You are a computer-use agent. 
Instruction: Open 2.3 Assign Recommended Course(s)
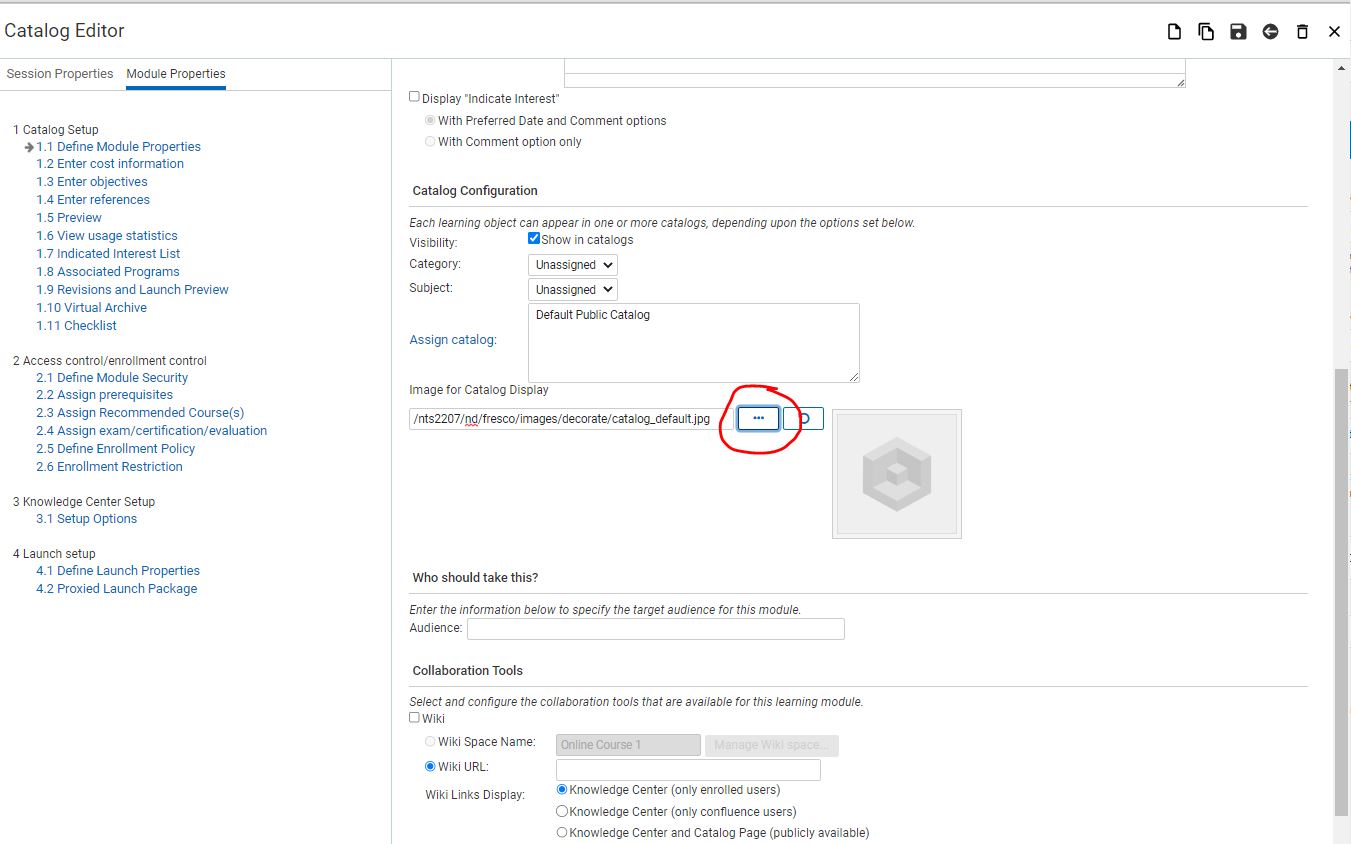140,413
